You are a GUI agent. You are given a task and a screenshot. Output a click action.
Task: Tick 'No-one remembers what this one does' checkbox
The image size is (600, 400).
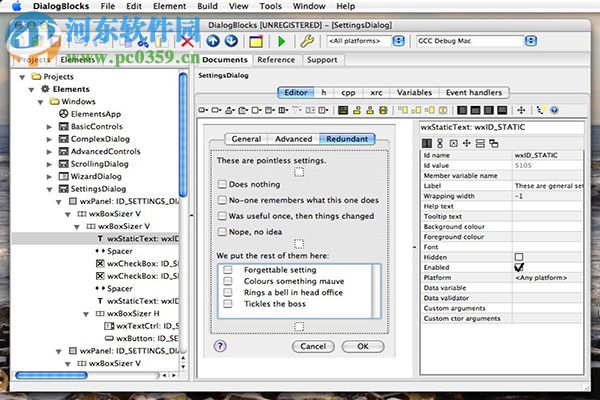point(222,200)
